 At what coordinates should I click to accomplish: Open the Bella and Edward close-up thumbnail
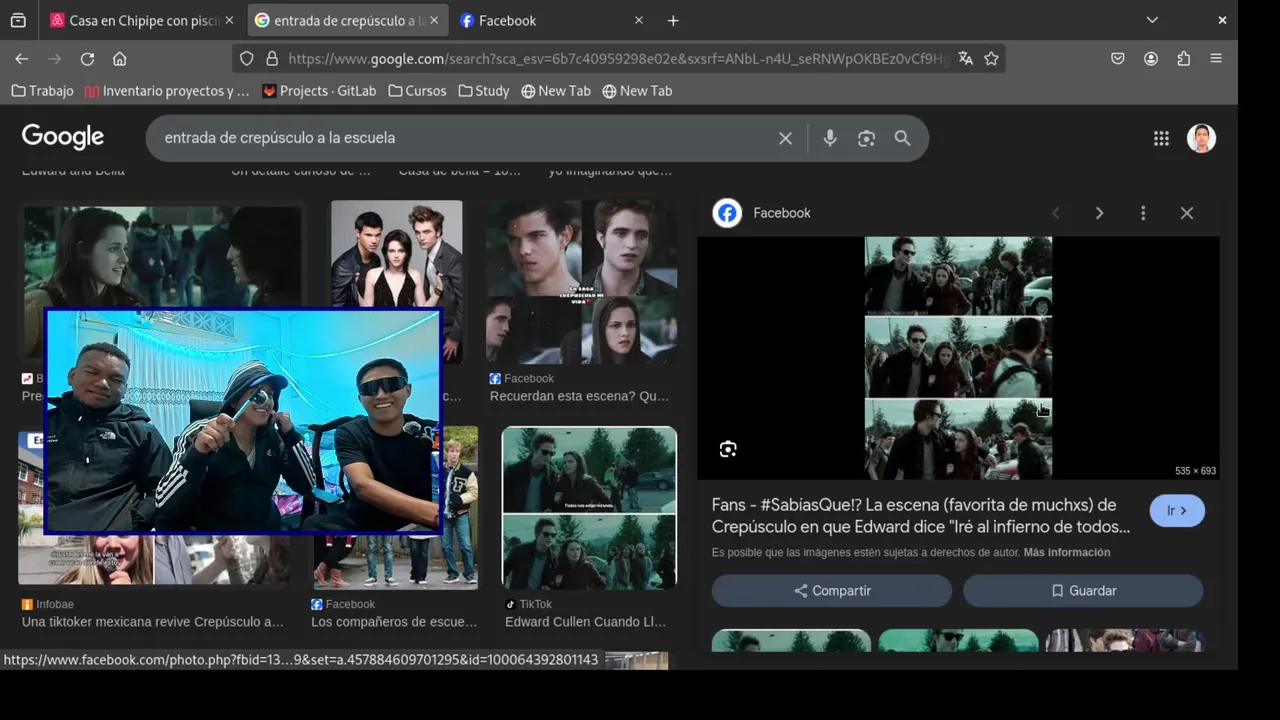[162, 256]
